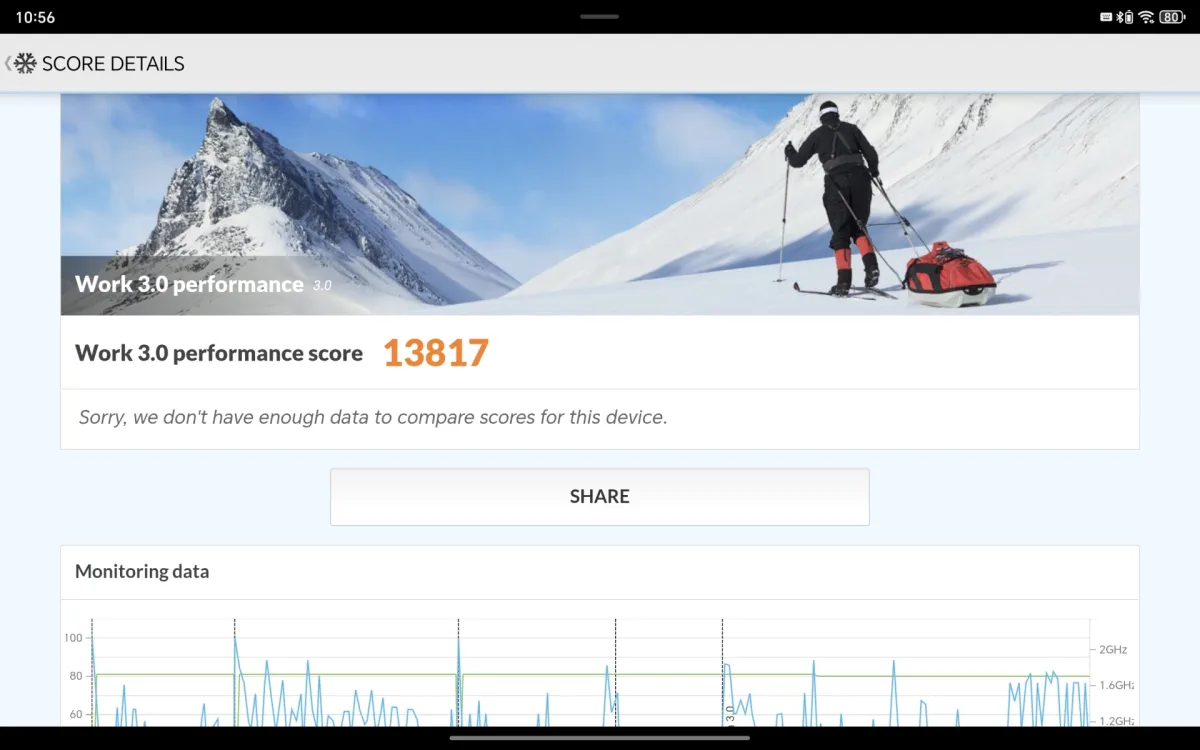Tap the 80 axis label on the chart

point(76,676)
